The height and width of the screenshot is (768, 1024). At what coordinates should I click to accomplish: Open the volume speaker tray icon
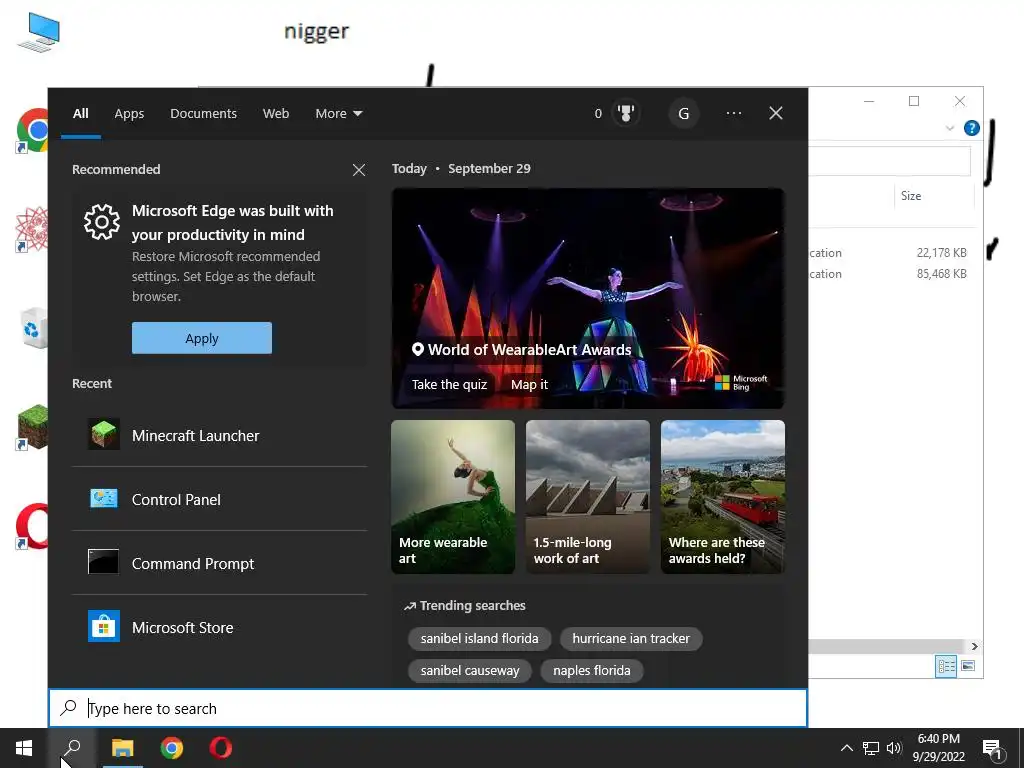pos(894,748)
